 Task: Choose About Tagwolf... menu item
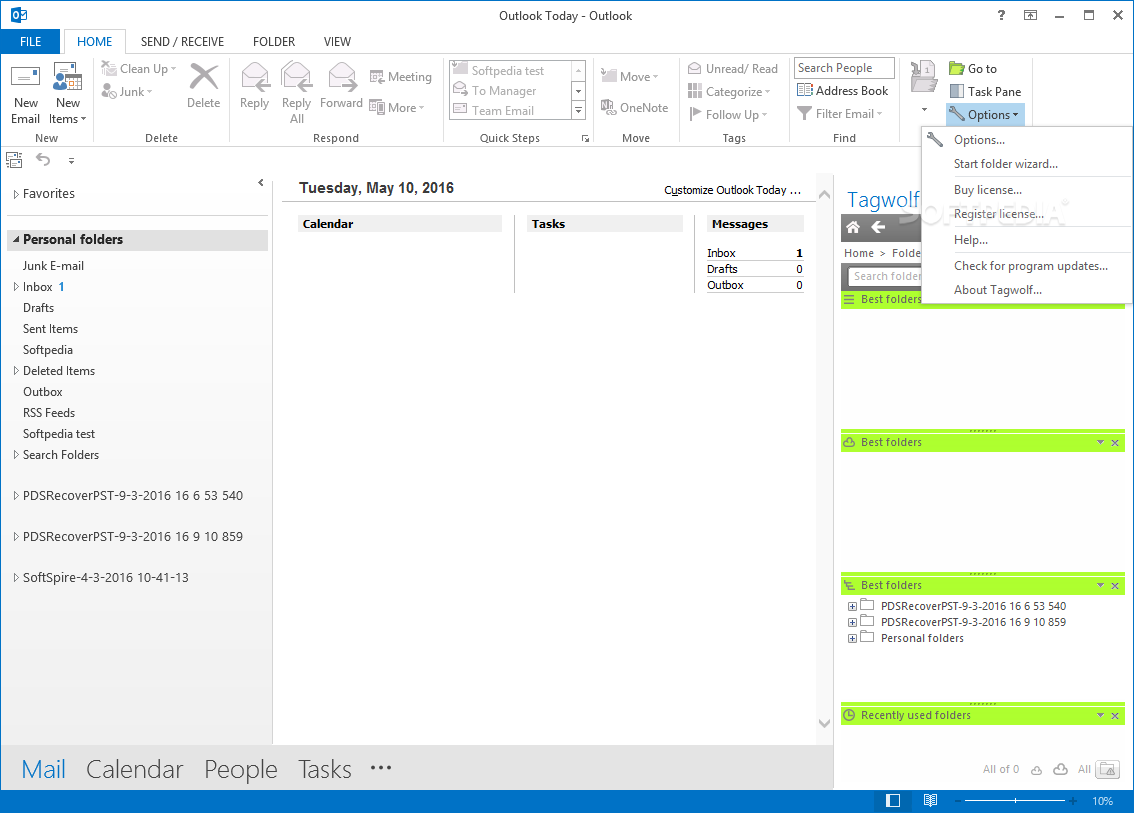coord(1027,290)
